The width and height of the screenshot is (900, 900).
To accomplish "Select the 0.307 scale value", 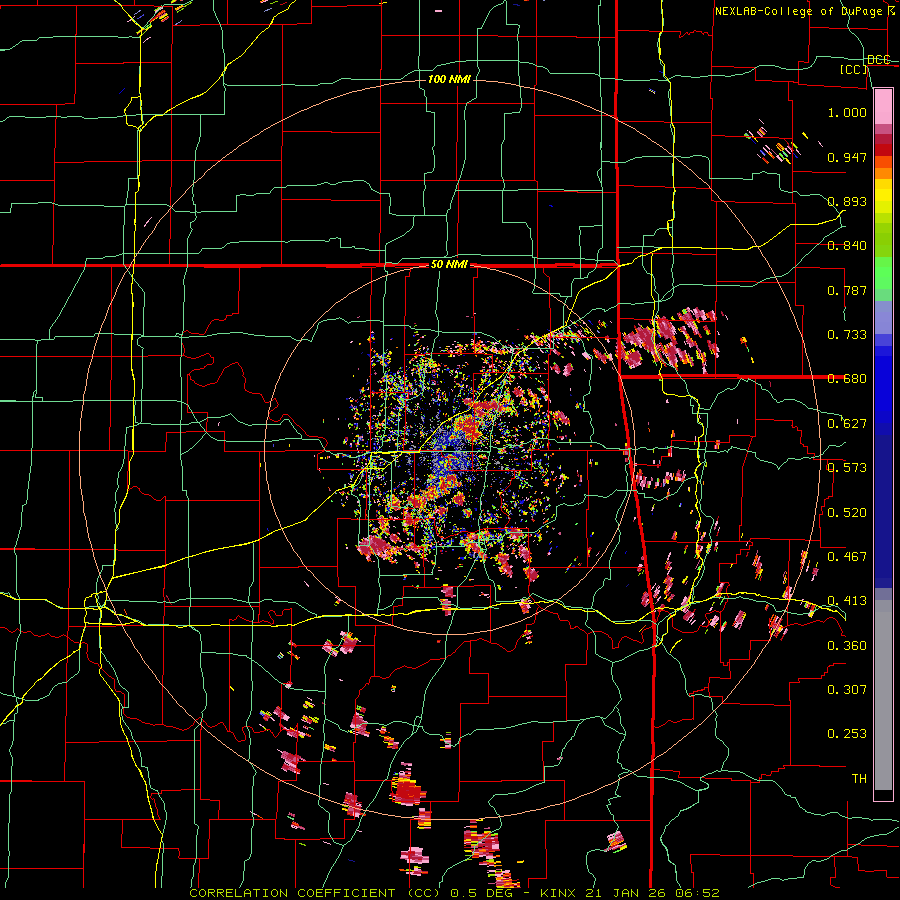I will point(847,689).
